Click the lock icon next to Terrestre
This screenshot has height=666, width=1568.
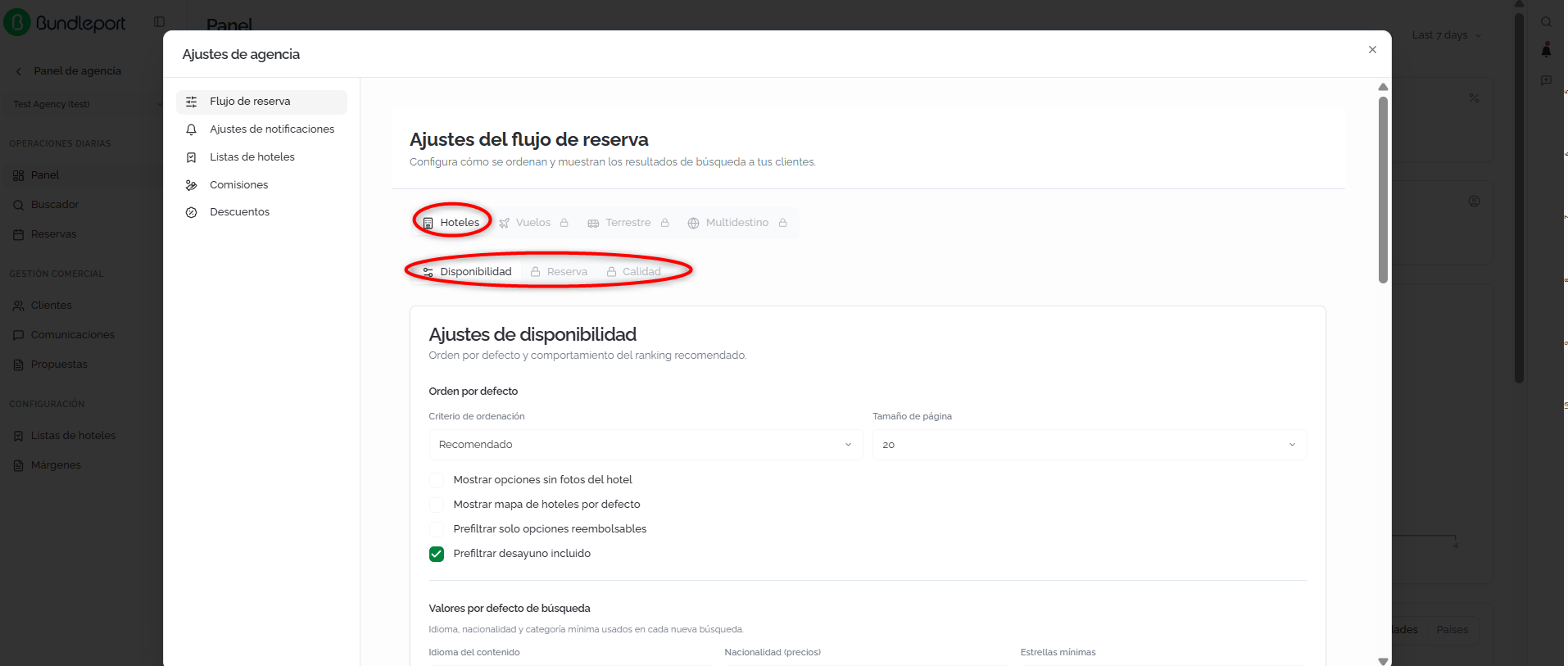(665, 223)
